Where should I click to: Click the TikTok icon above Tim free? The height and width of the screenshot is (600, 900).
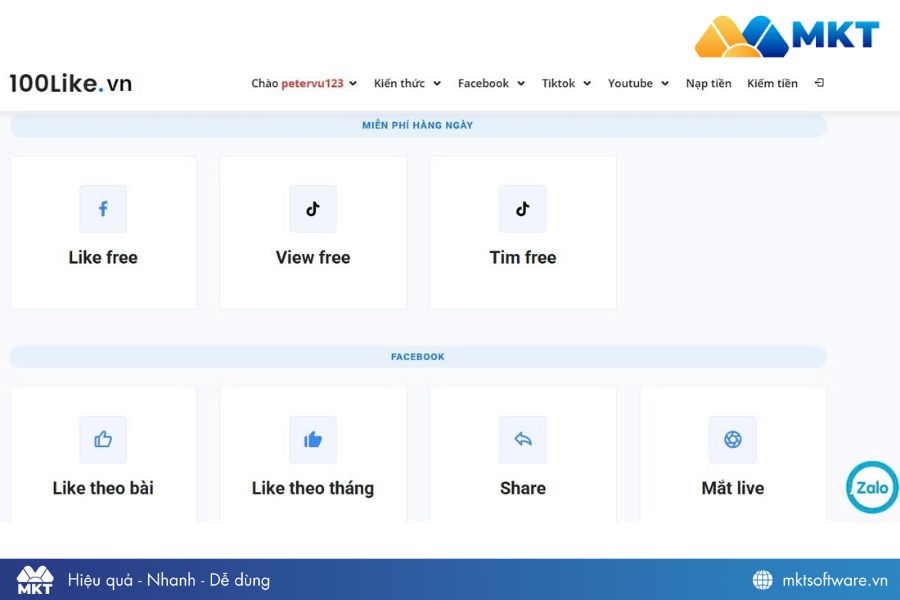click(x=522, y=209)
